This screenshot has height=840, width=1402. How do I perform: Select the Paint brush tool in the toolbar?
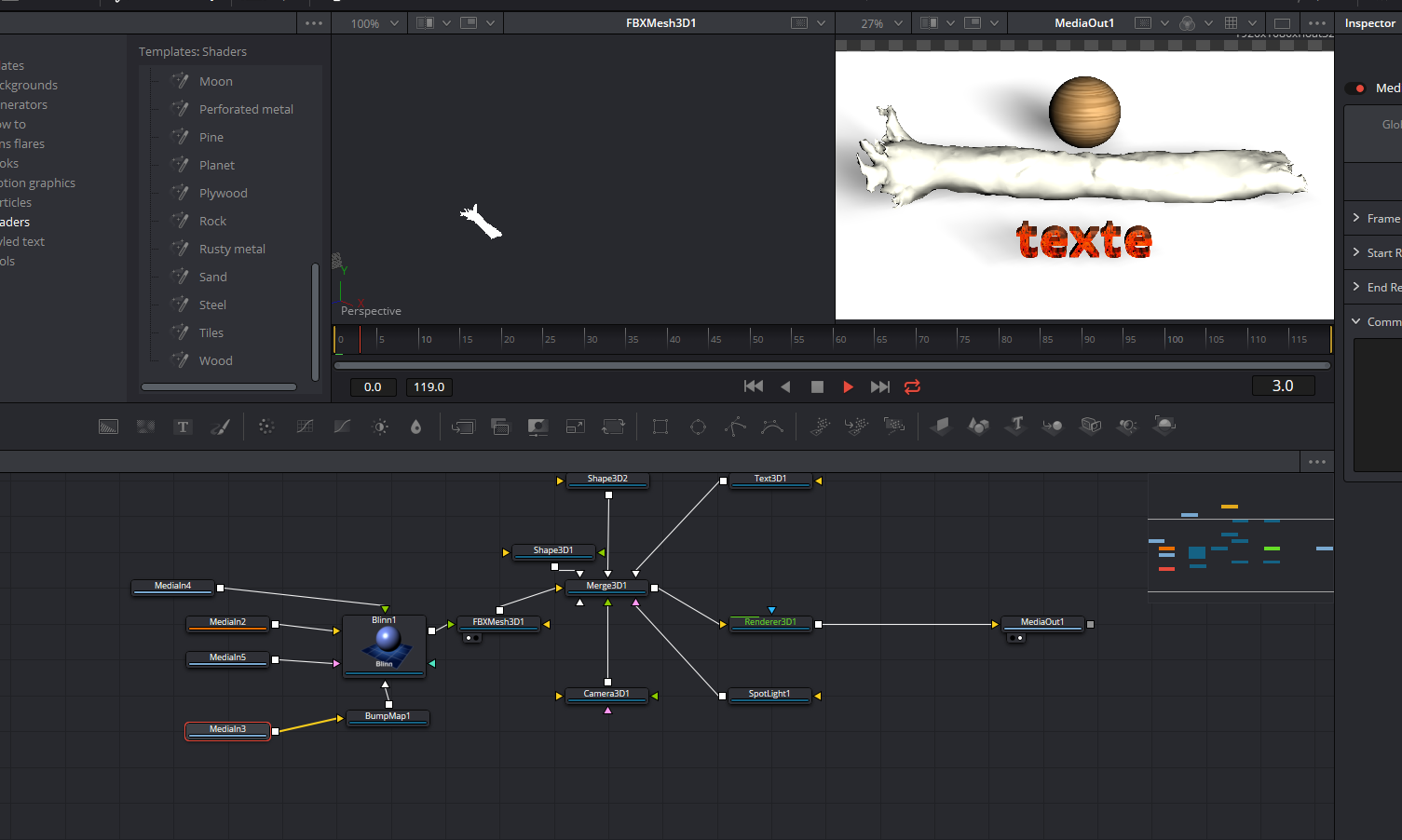point(221,427)
